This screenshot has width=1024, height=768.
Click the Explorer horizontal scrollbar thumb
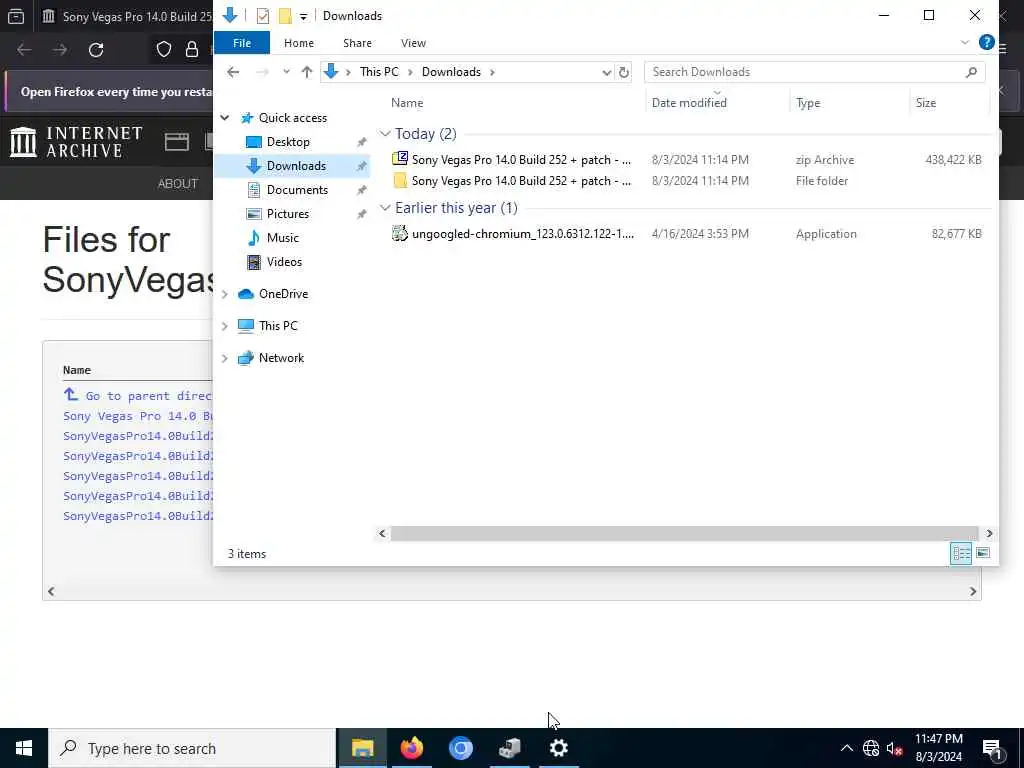pyautogui.click(x=684, y=534)
